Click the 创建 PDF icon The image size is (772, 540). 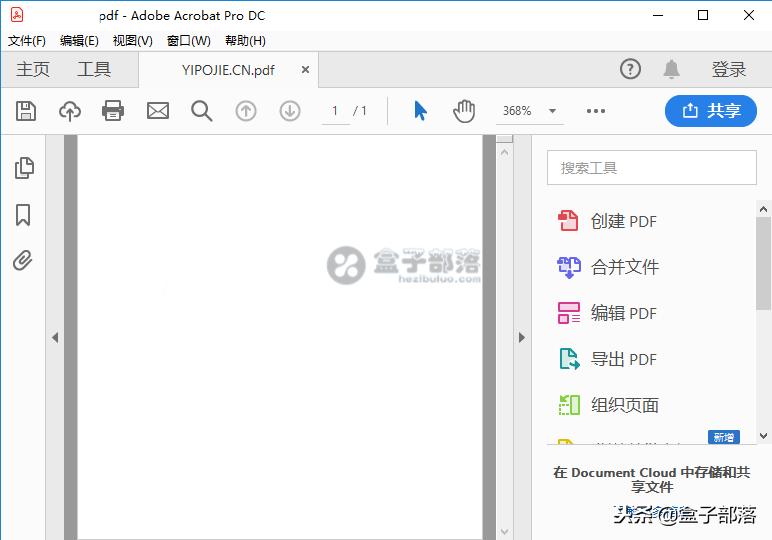click(x=568, y=221)
